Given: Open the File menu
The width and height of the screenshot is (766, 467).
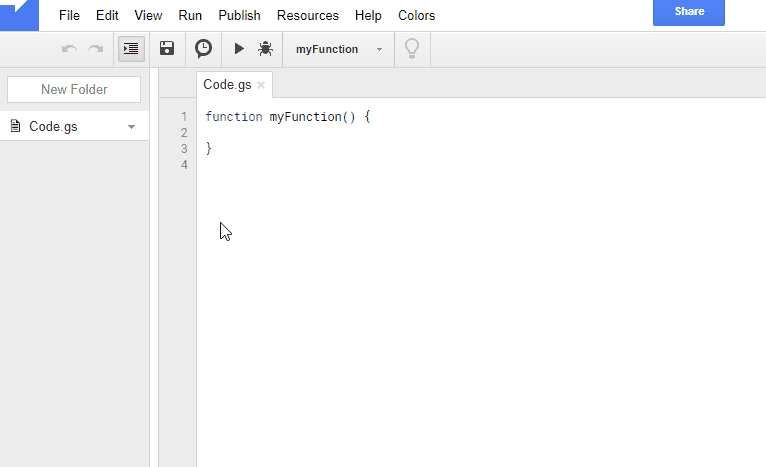Looking at the screenshot, I should pos(69,16).
